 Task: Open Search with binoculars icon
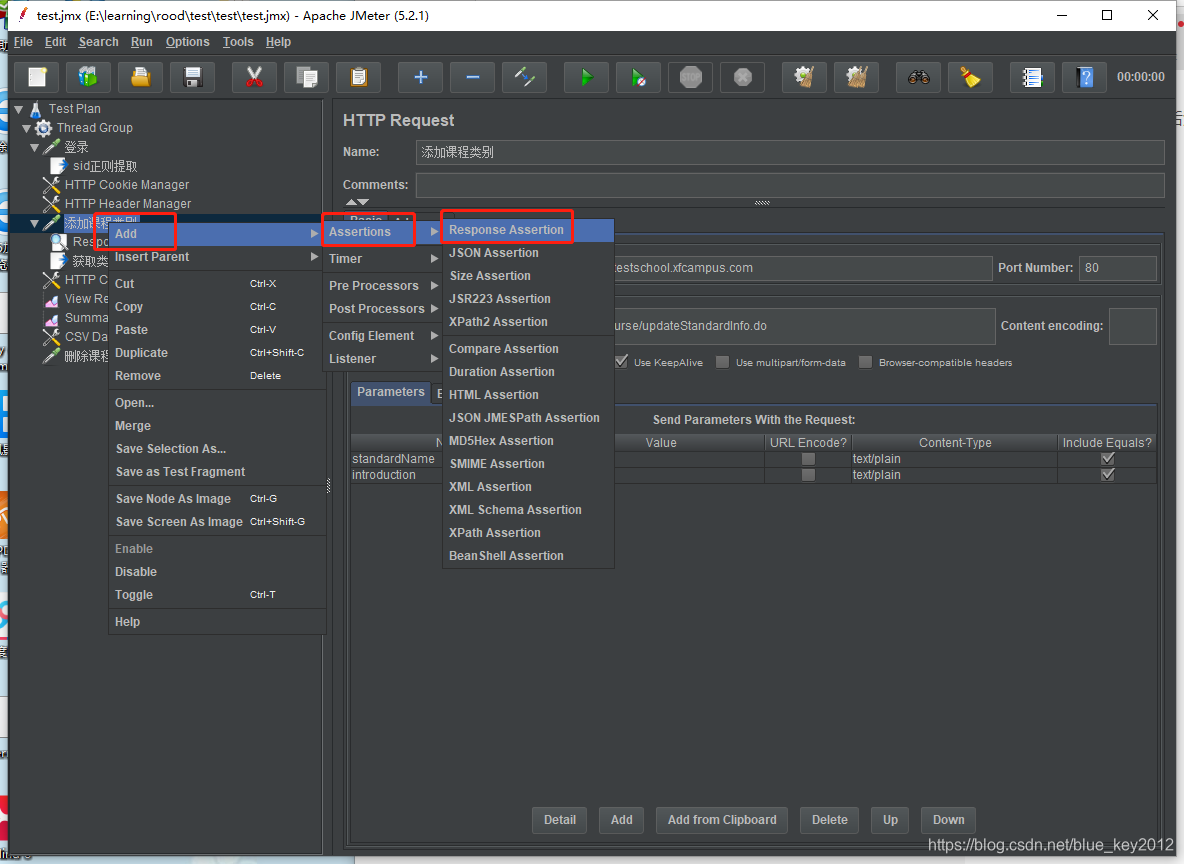(x=918, y=77)
